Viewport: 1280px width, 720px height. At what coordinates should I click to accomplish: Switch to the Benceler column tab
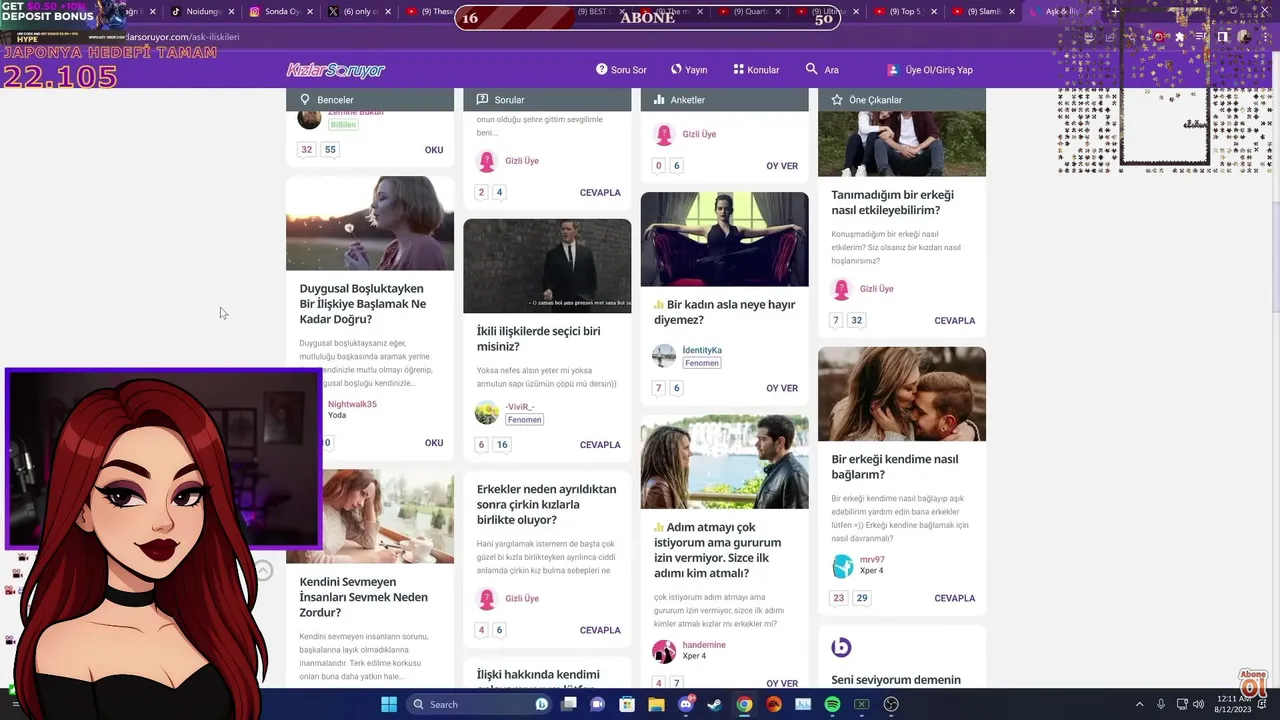click(x=370, y=100)
